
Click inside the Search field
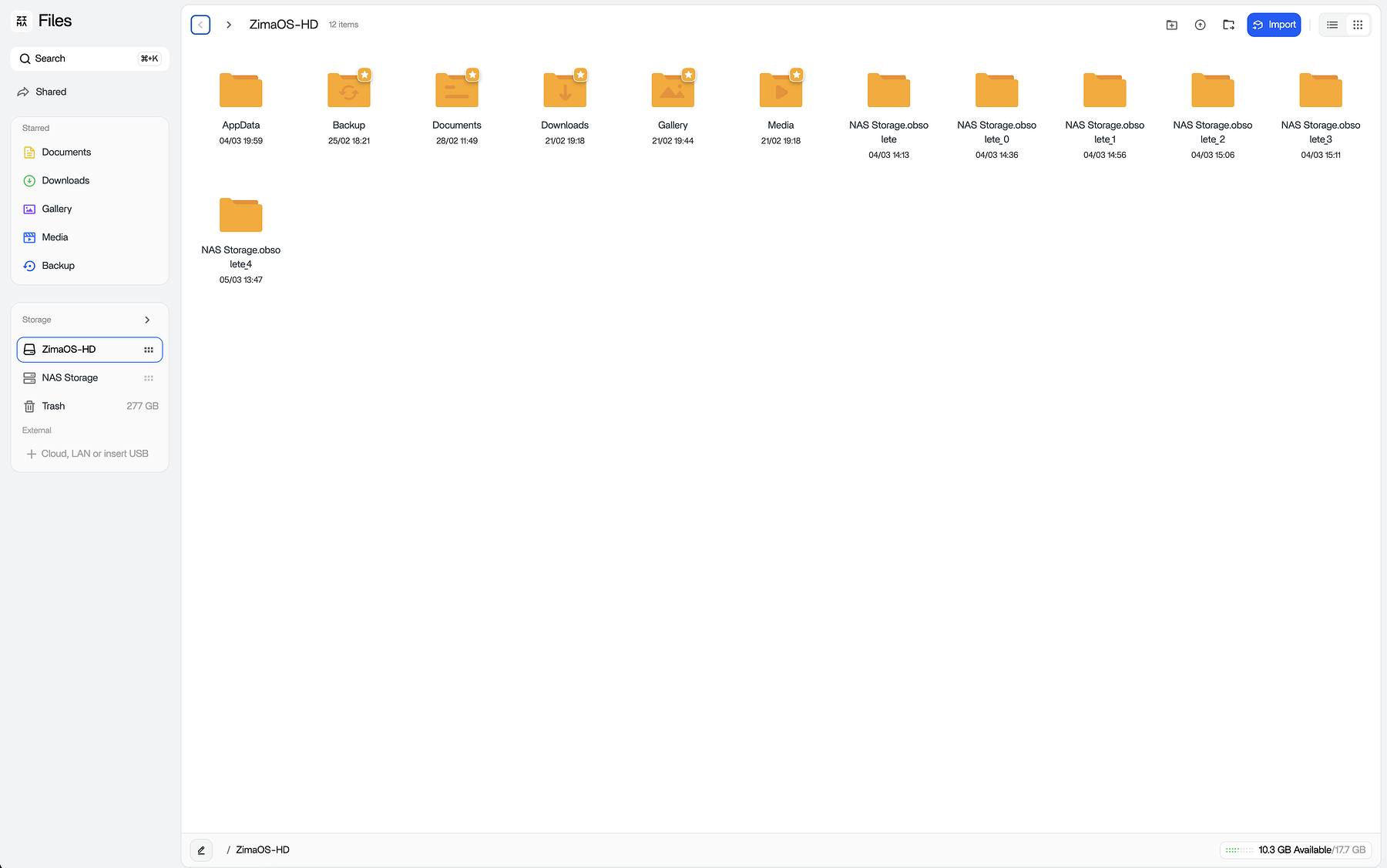(x=77, y=58)
